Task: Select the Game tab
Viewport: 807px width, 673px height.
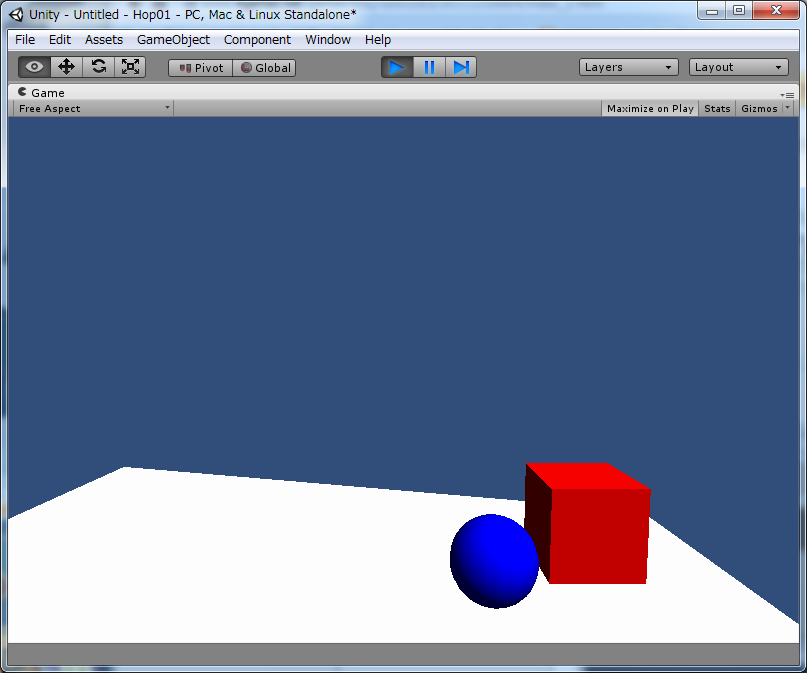Action: coord(41,93)
